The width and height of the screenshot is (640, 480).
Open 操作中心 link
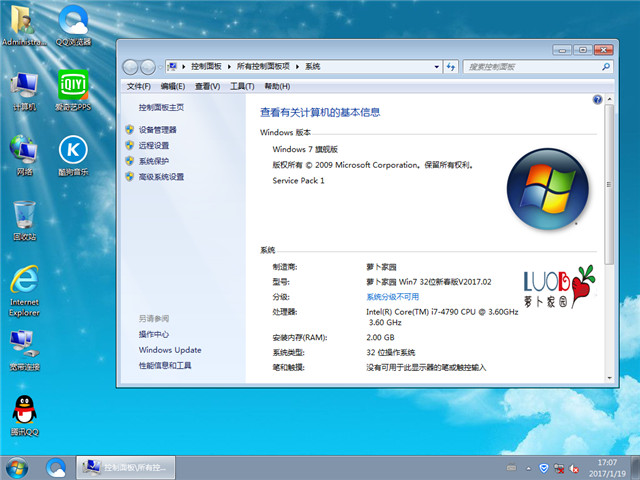154,334
